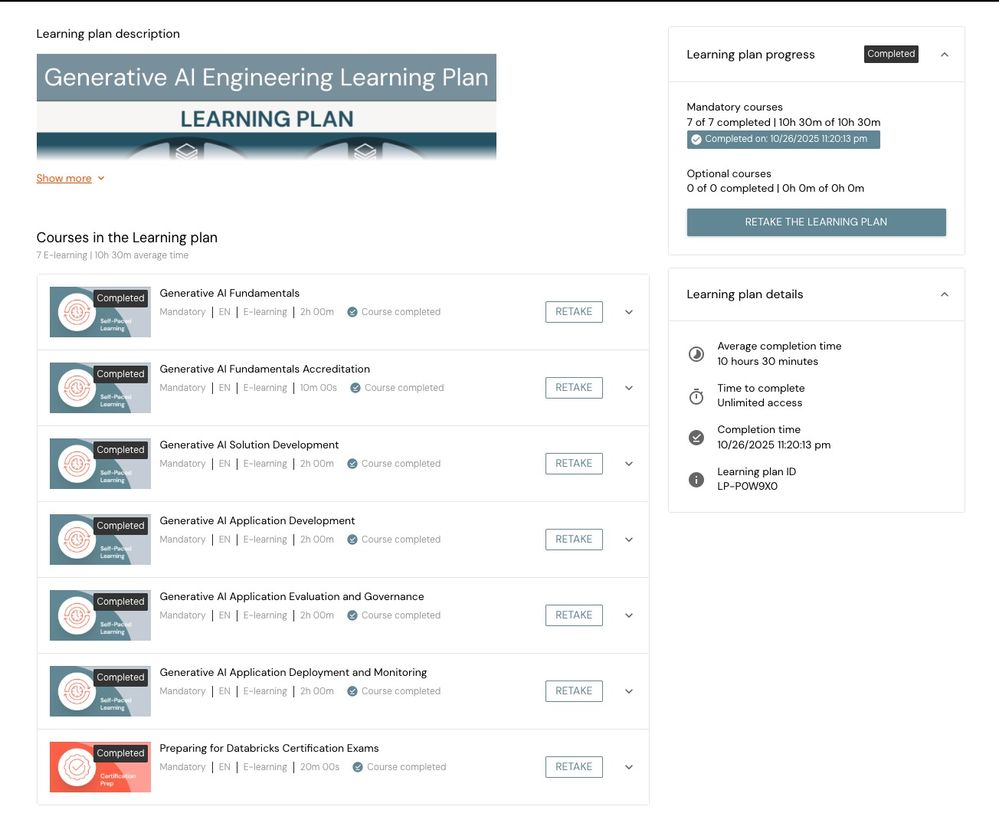This screenshot has height=837, width=999.
Task: Click the completed checkmark in the Completed on badge
Action: (x=696, y=140)
